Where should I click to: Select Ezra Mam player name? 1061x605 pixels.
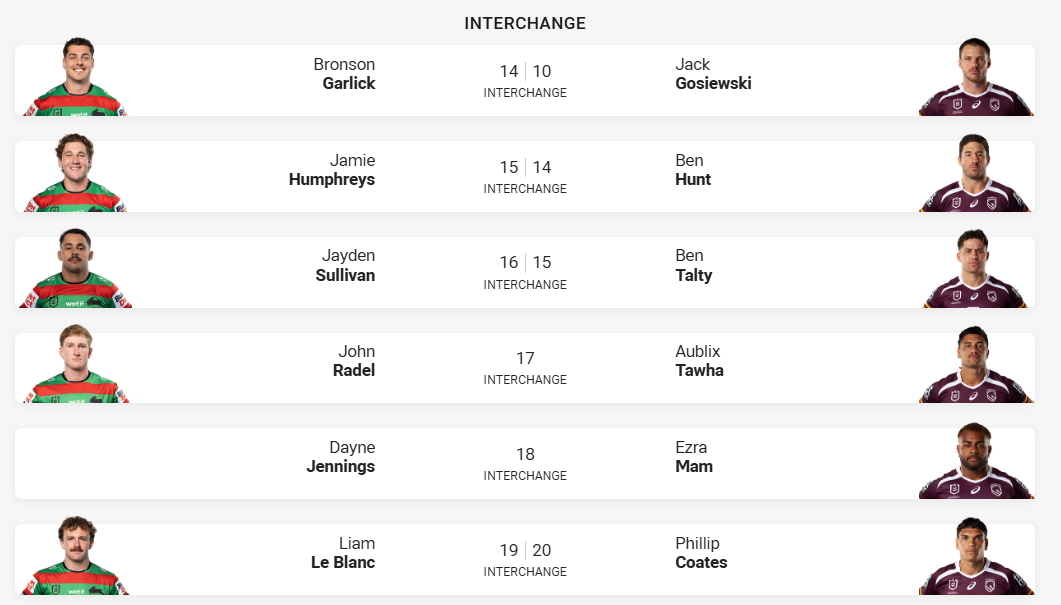[x=694, y=457]
